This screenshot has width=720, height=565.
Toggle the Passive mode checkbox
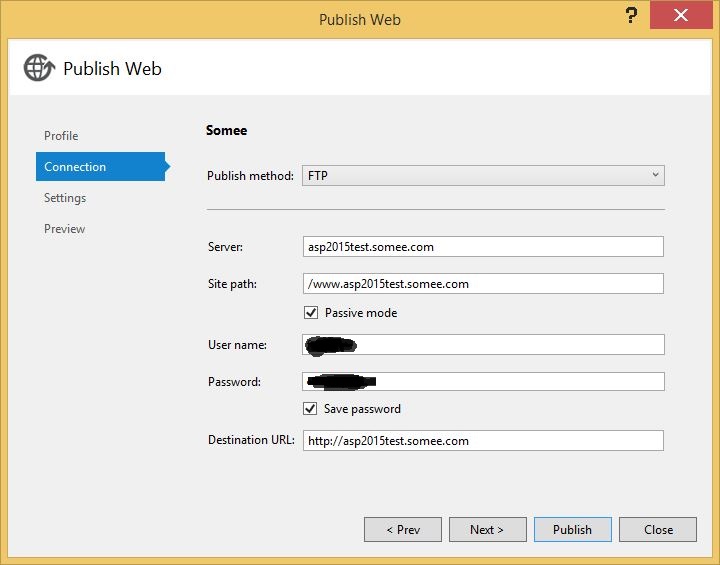click(x=311, y=313)
